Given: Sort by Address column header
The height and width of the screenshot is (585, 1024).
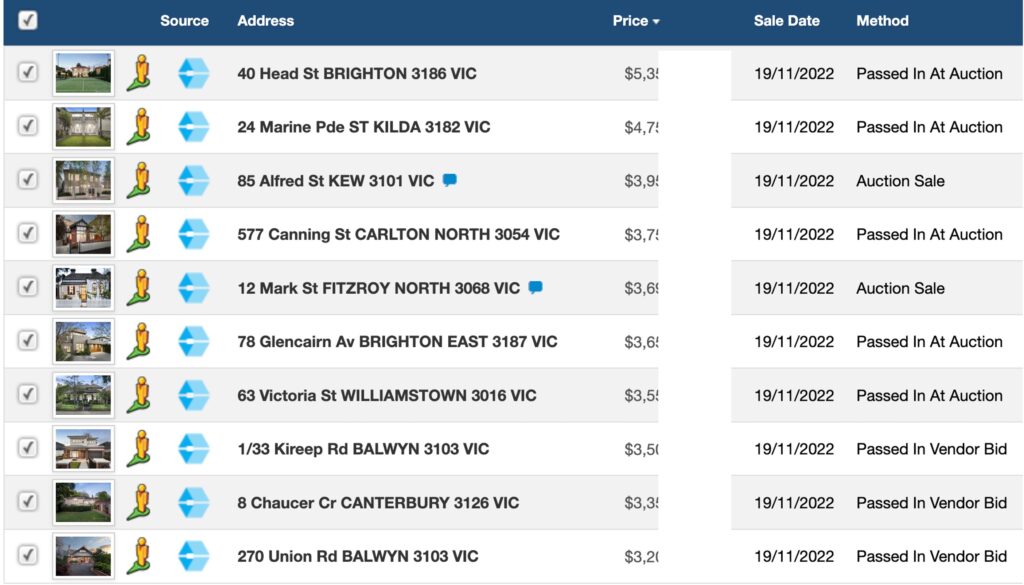Looking at the screenshot, I should click(265, 21).
